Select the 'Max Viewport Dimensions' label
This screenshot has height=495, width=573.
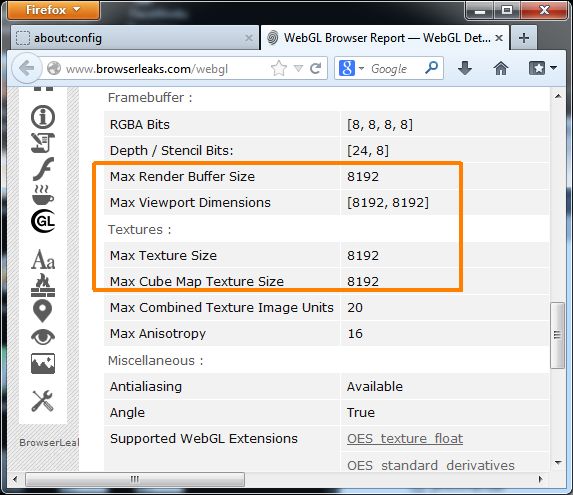190,202
